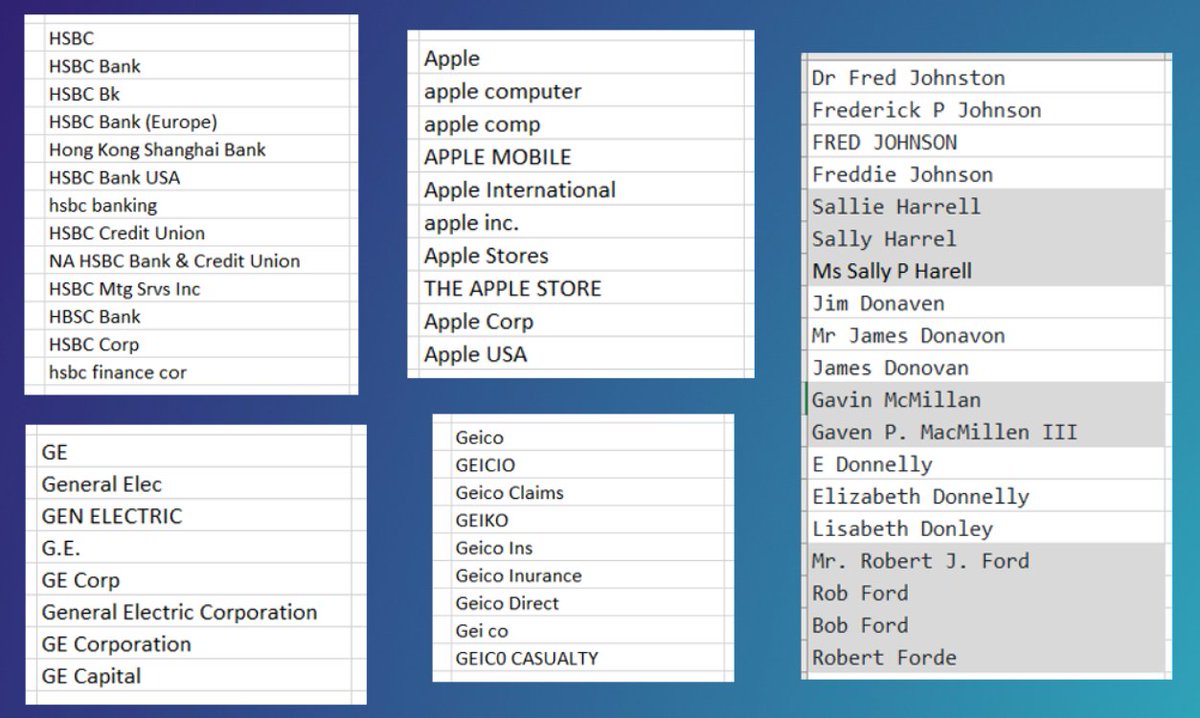Select the 'G.E.' cell
This screenshot has width=1200, height=718.
[x=196, y=549]
